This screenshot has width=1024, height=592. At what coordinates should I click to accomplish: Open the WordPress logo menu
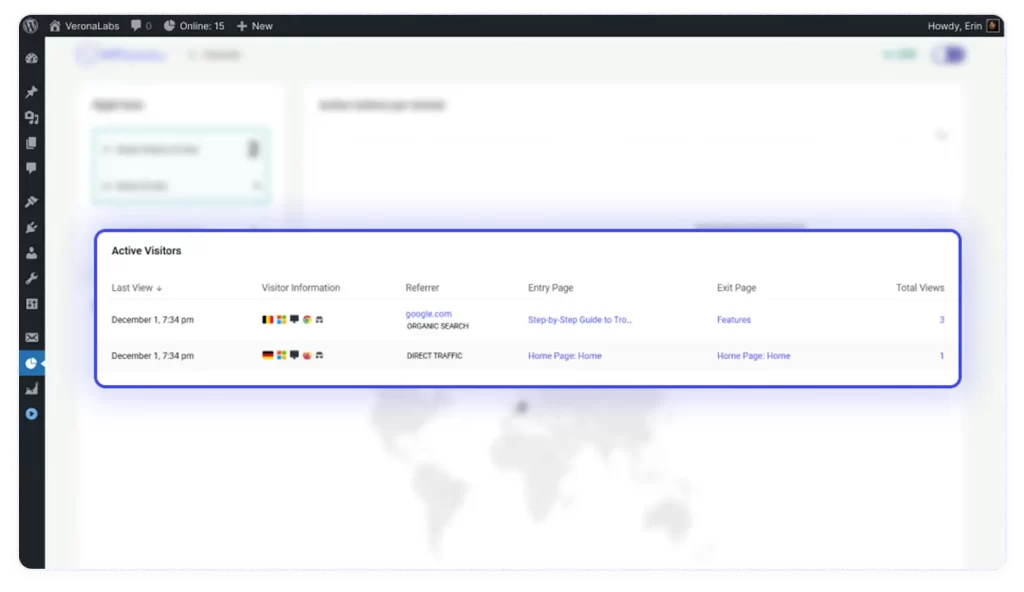(x=30, y=25)
